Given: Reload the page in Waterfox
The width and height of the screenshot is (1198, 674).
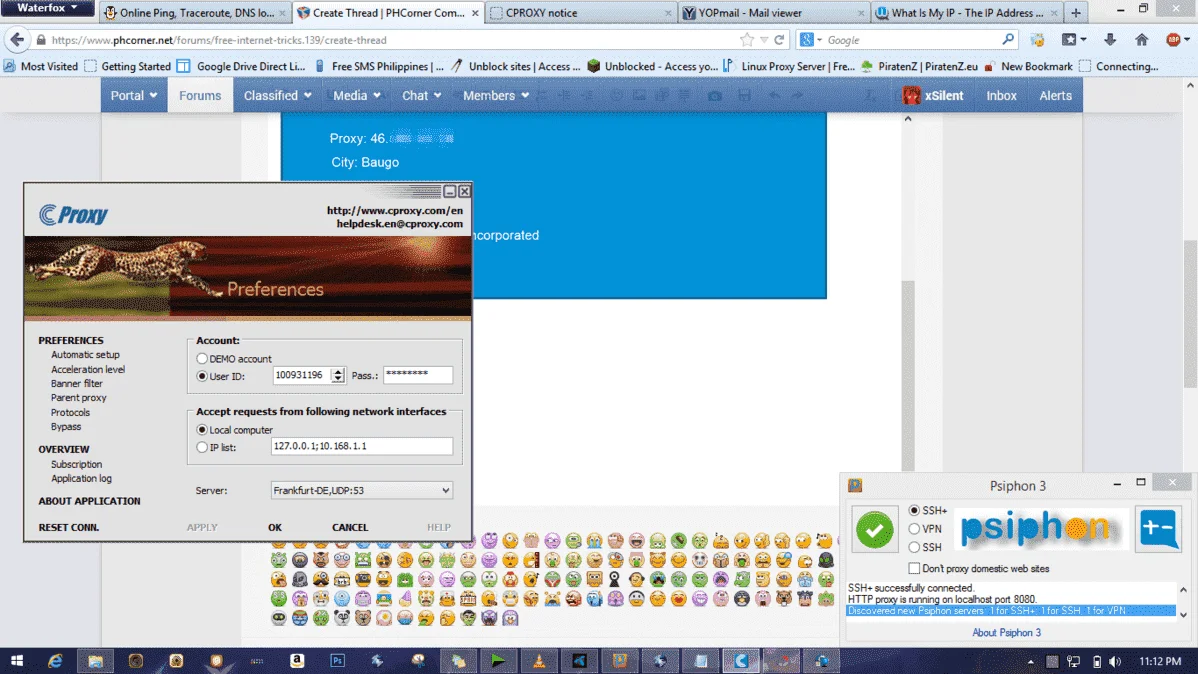Looking at the screenshot, I should [779, 40].
